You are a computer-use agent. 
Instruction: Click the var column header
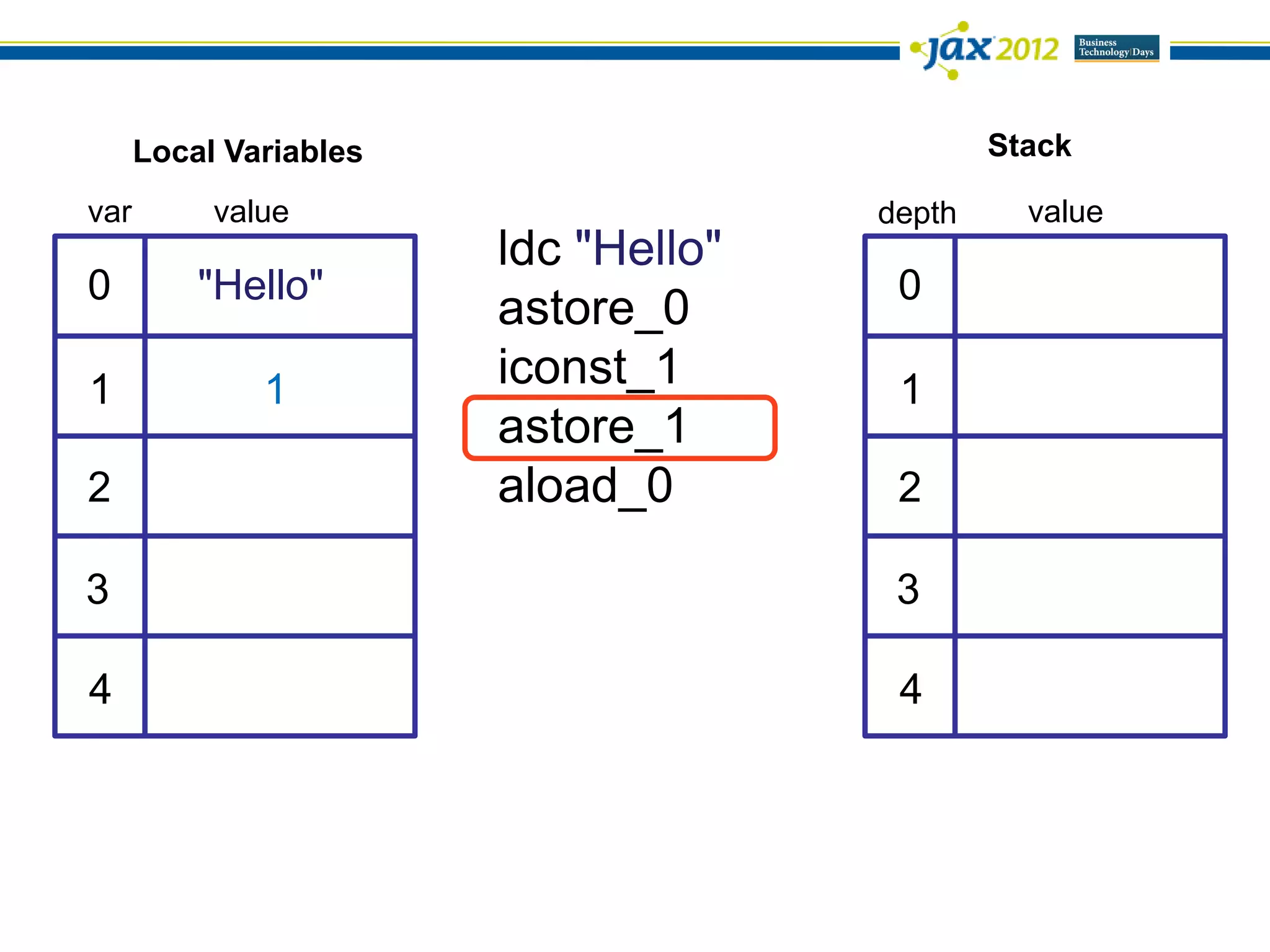click(110, 212)
